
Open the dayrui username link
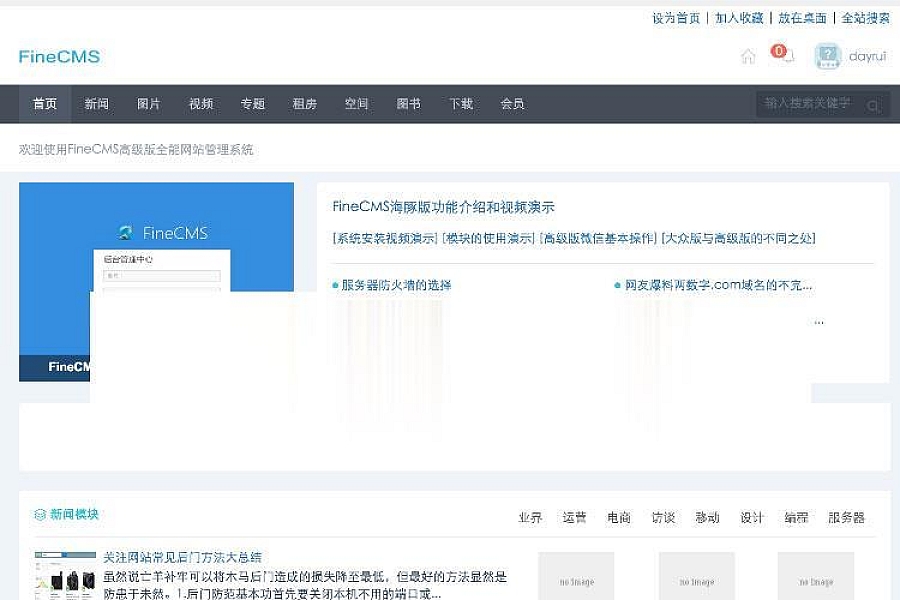point(867,56)
